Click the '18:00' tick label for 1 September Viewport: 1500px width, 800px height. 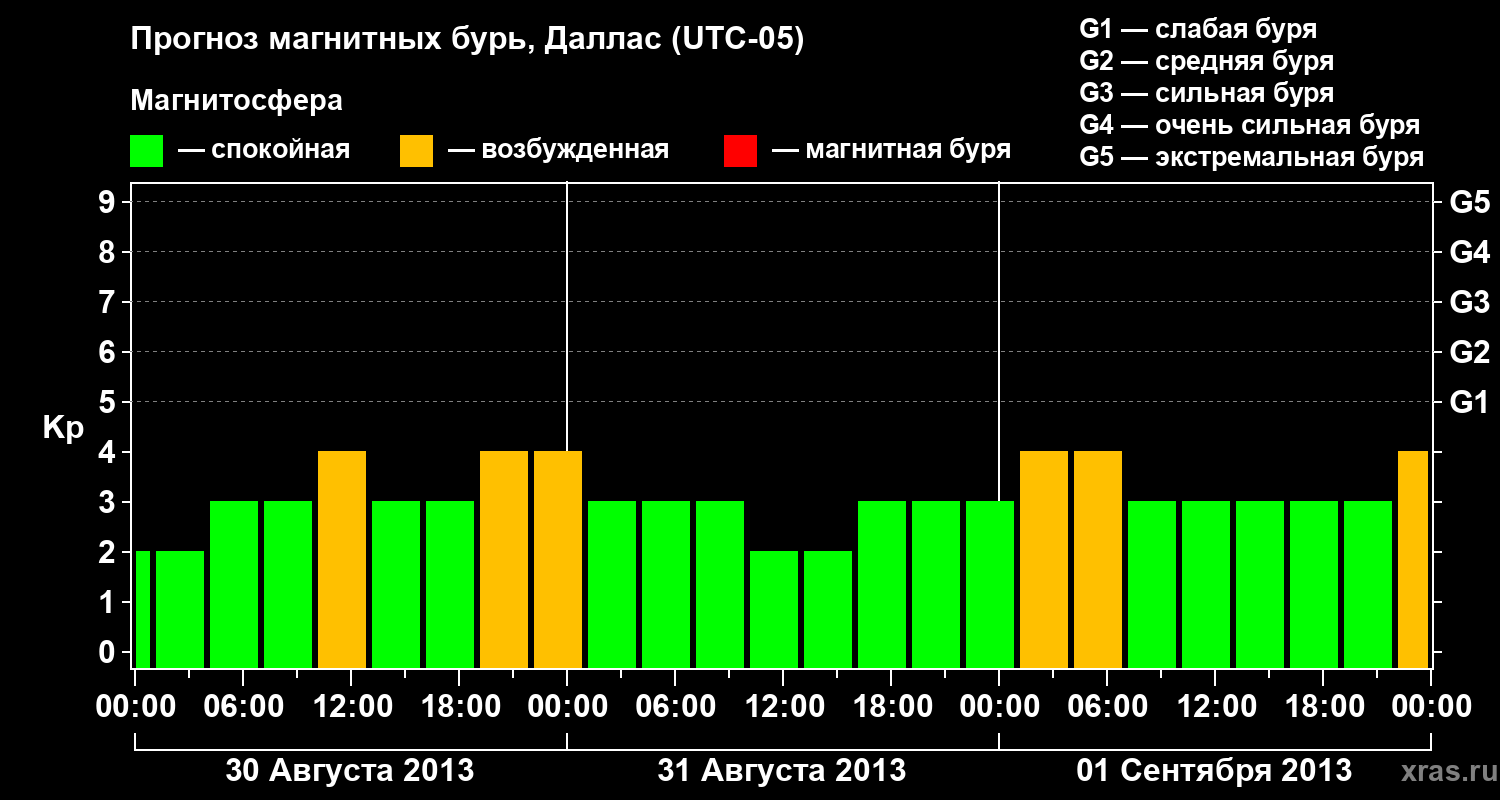(1323, 707)
